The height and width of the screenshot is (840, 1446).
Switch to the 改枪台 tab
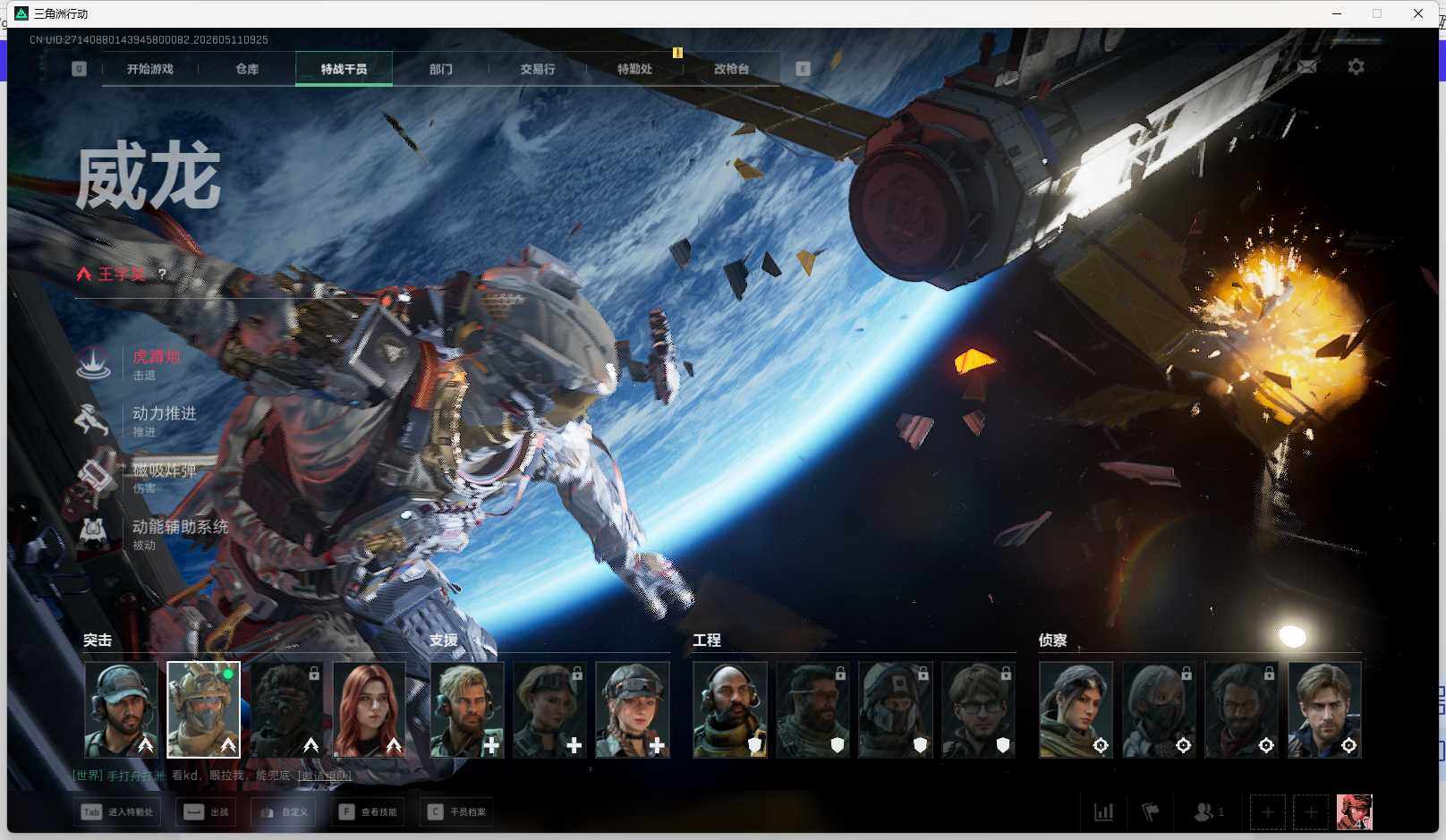(x=731, y=69)
